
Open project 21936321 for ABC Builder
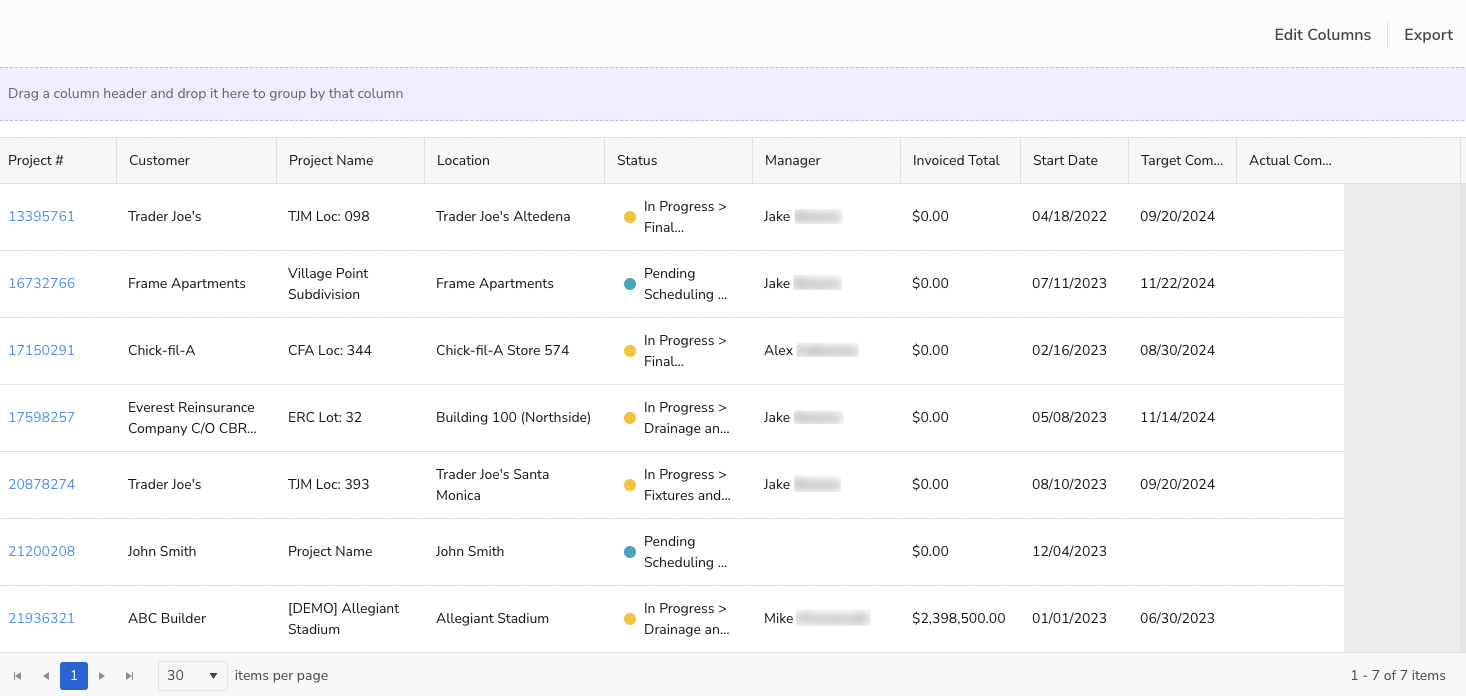(x=41, y=618)
